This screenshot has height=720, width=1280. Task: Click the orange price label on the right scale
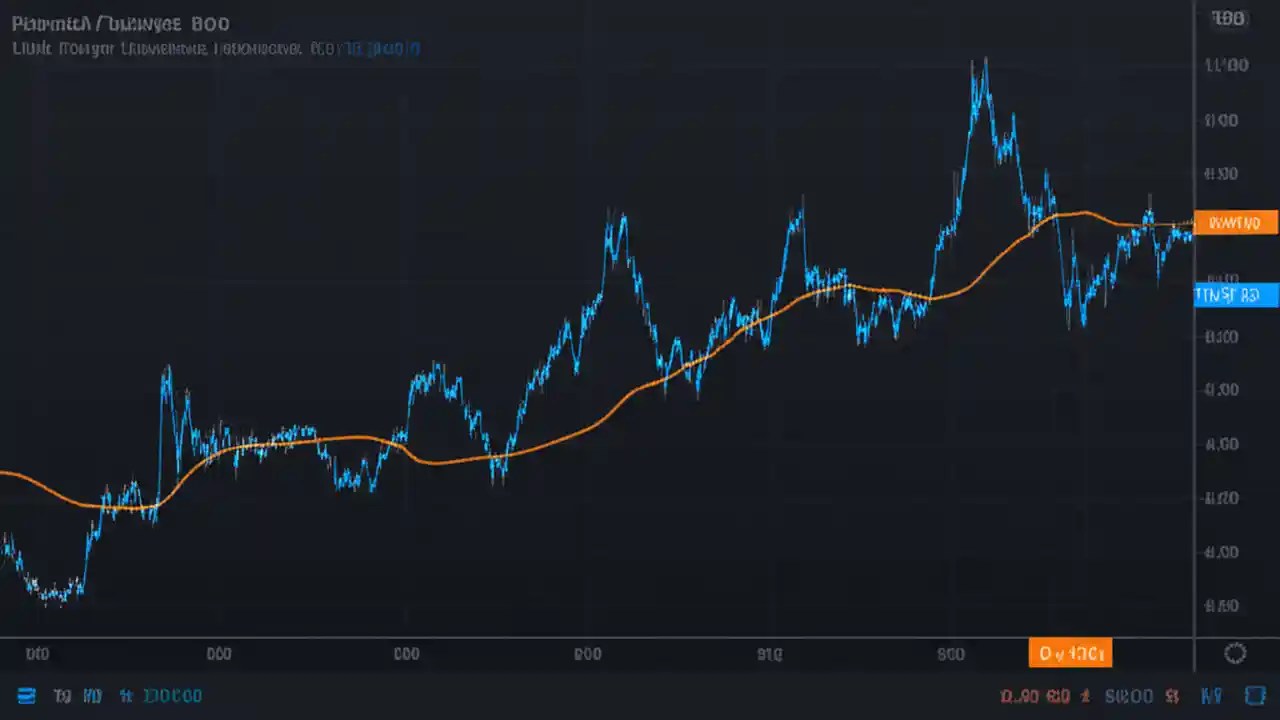tap(1235, 222)
